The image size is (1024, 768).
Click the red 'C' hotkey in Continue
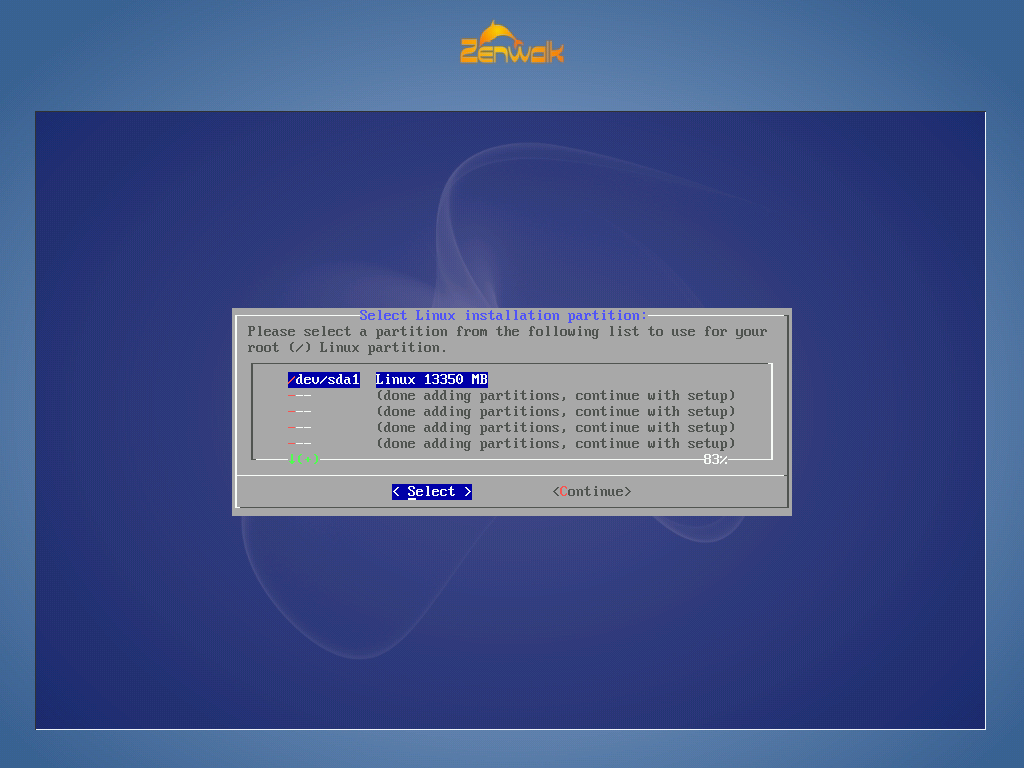(564, 492)
